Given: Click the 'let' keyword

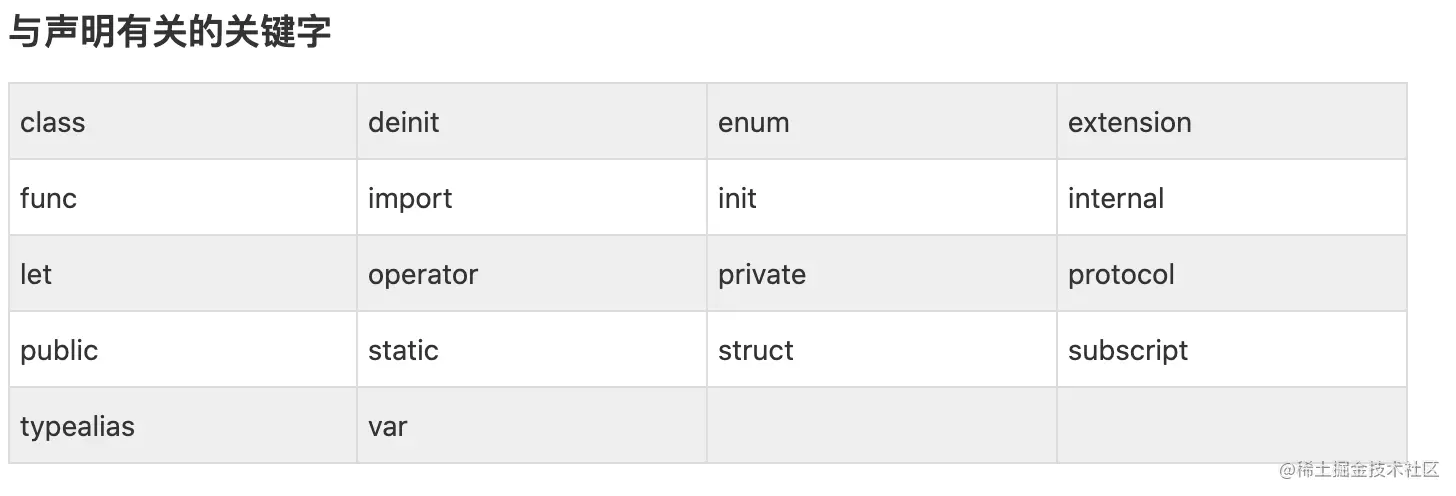Looking at the screenshot, I should [x=36, y=274].
